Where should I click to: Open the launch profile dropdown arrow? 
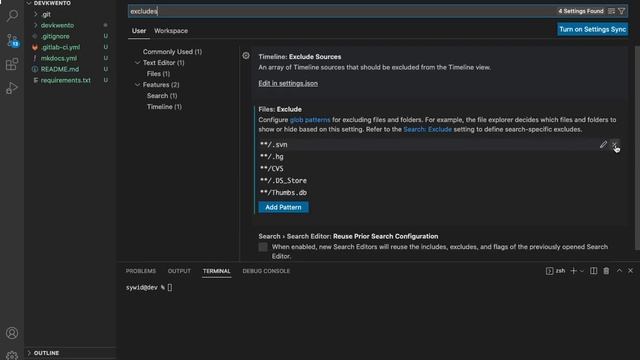pos(582,271)
